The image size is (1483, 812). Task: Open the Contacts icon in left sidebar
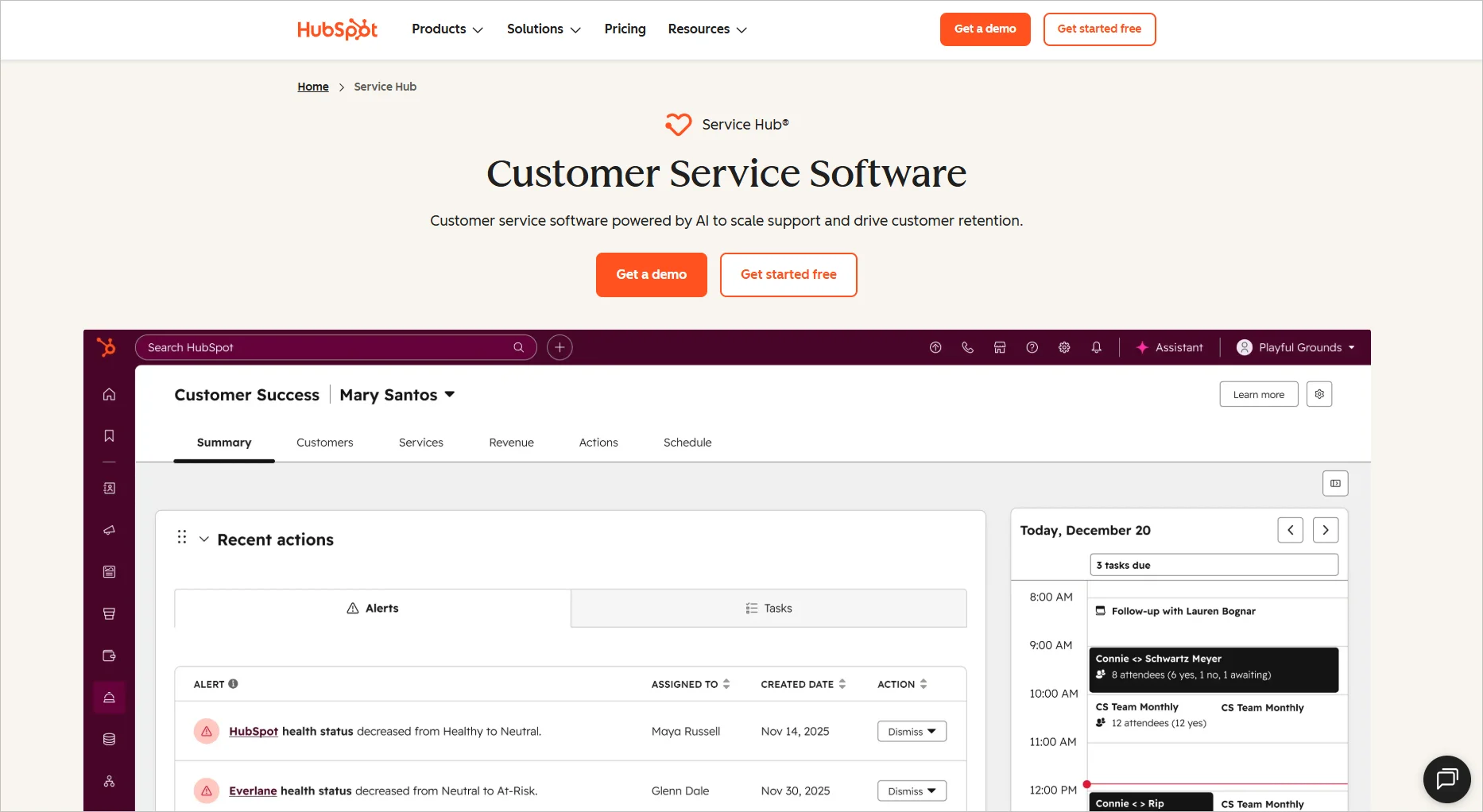point(109,488)
